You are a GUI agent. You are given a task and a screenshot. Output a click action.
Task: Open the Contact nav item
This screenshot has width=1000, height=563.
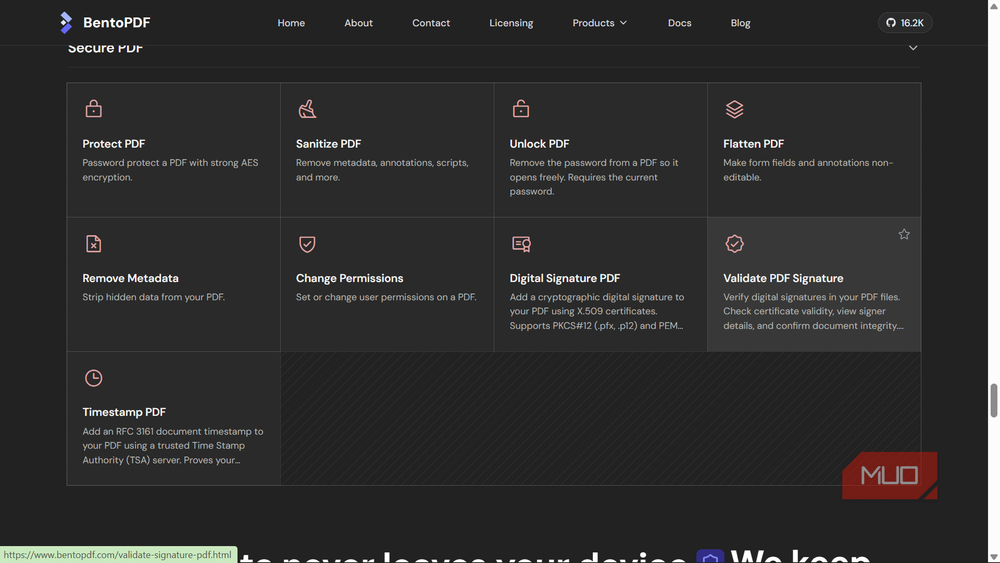click(430, 23)
